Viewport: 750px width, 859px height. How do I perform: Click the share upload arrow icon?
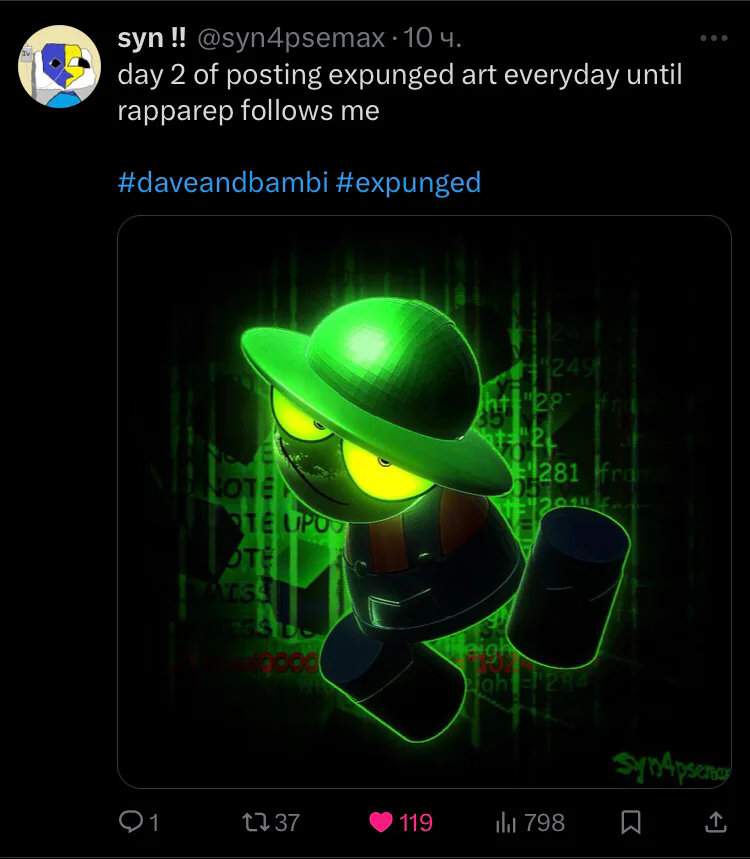[715, 822]
